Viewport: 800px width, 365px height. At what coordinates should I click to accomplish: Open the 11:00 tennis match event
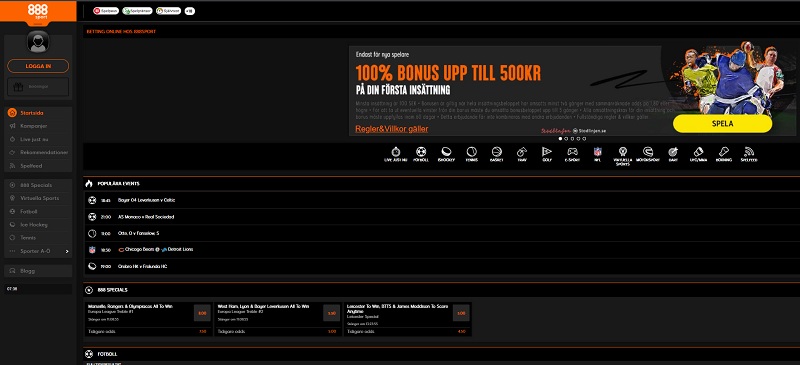(441, 233)
